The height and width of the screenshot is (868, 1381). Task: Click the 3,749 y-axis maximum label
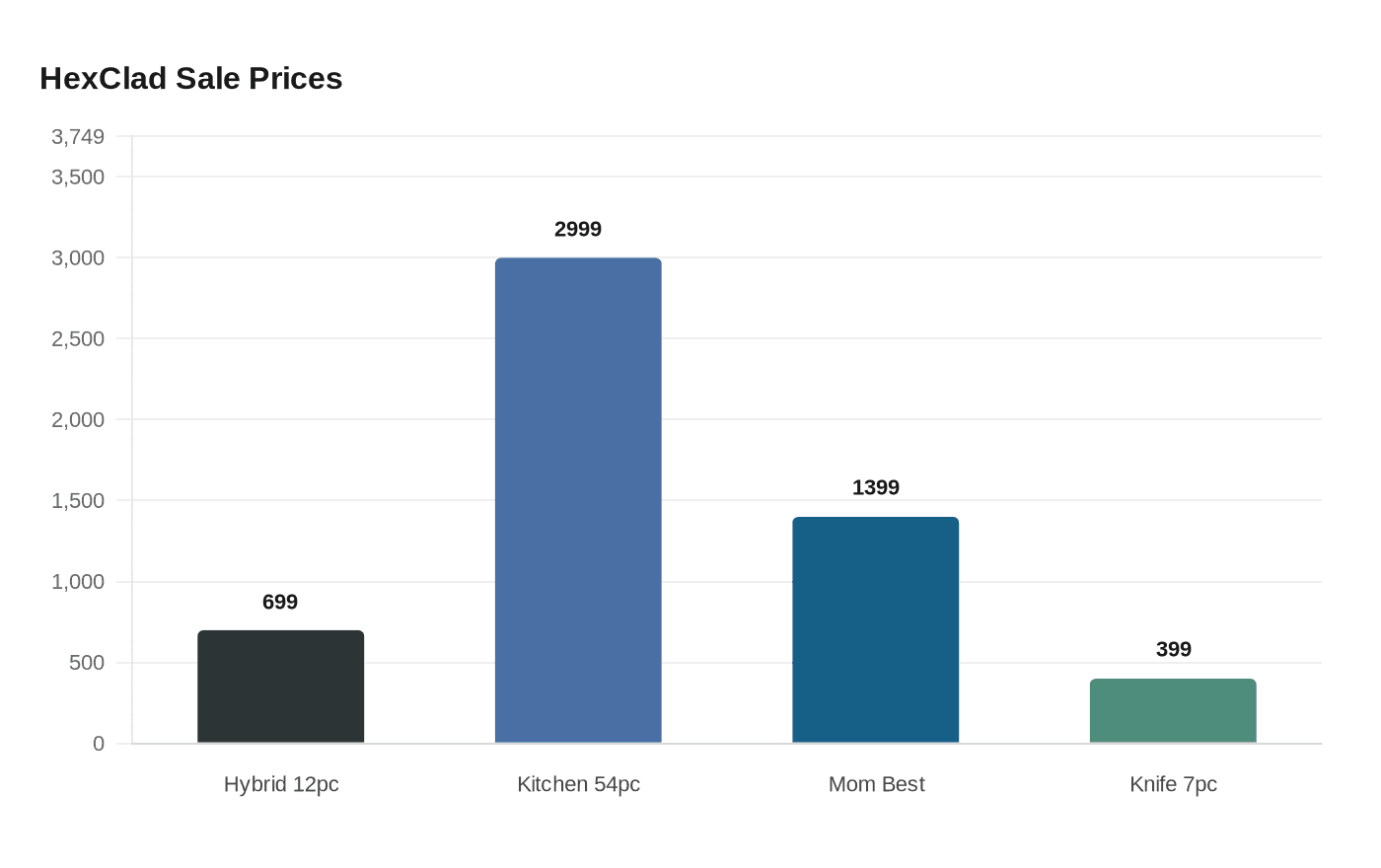click(x=78, y=136)
